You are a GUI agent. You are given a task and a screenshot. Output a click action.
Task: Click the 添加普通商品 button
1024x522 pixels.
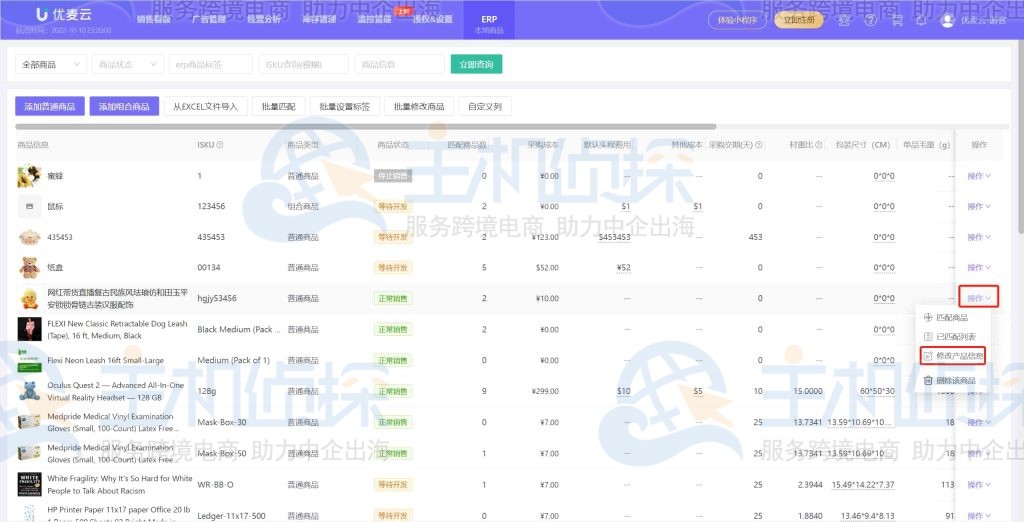tap(50, 106)
